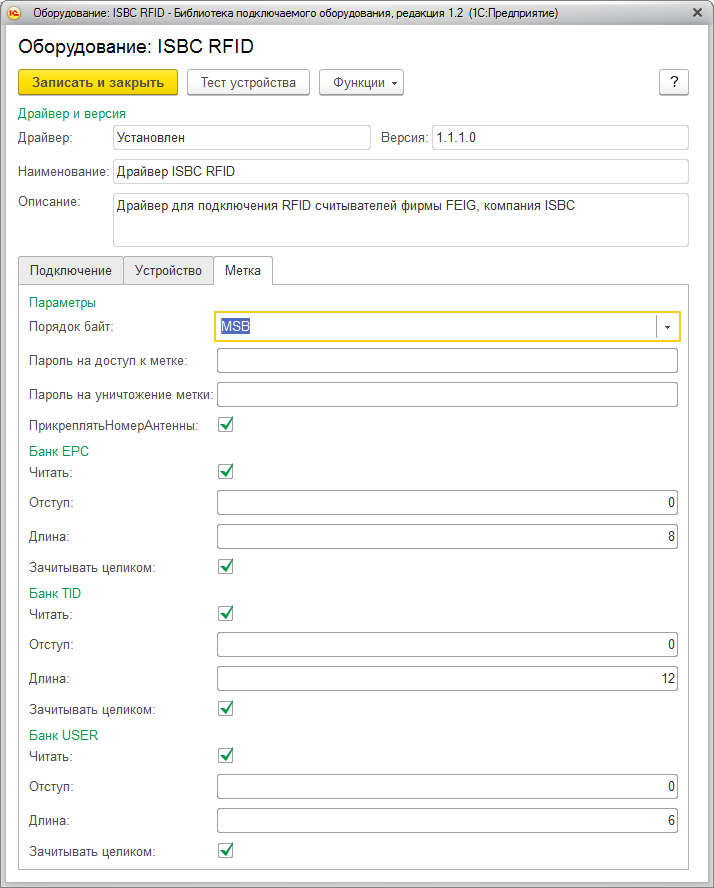Toggle 'Зачитывать целиком' in Банк USER
714x888 pixels.
226,851
